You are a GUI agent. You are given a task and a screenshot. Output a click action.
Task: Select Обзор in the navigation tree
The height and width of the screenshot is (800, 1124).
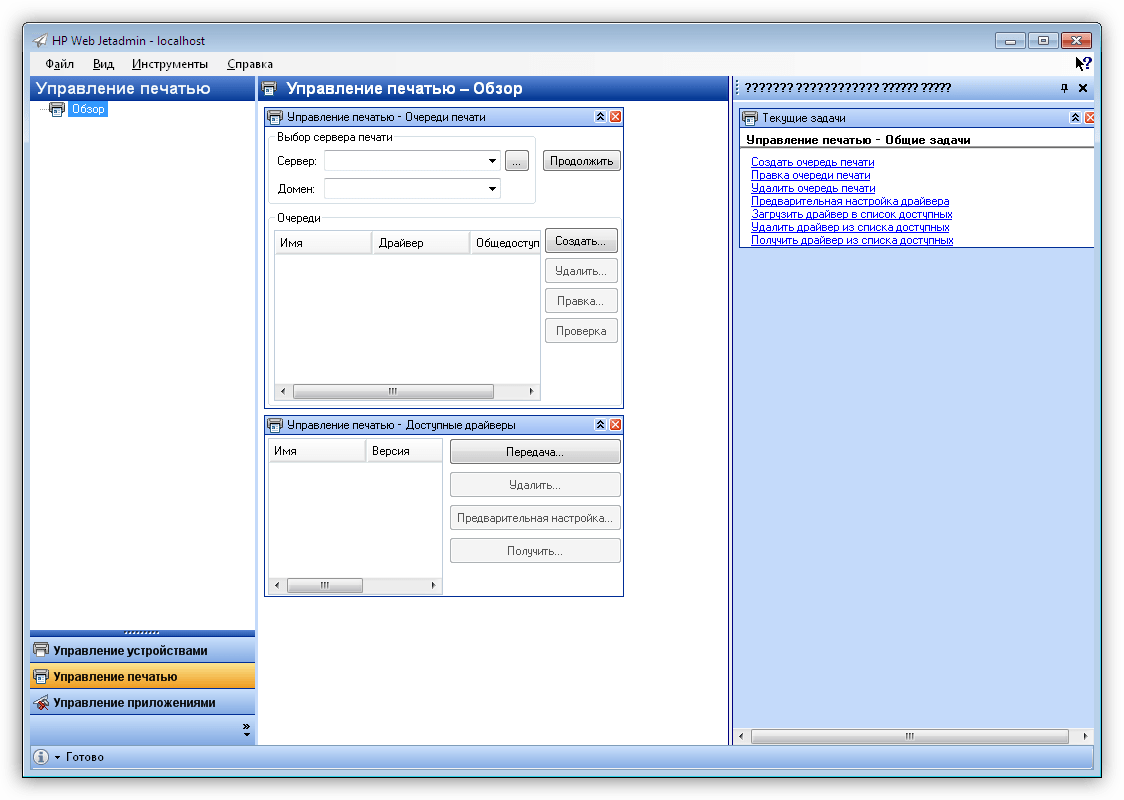[88, 109]
